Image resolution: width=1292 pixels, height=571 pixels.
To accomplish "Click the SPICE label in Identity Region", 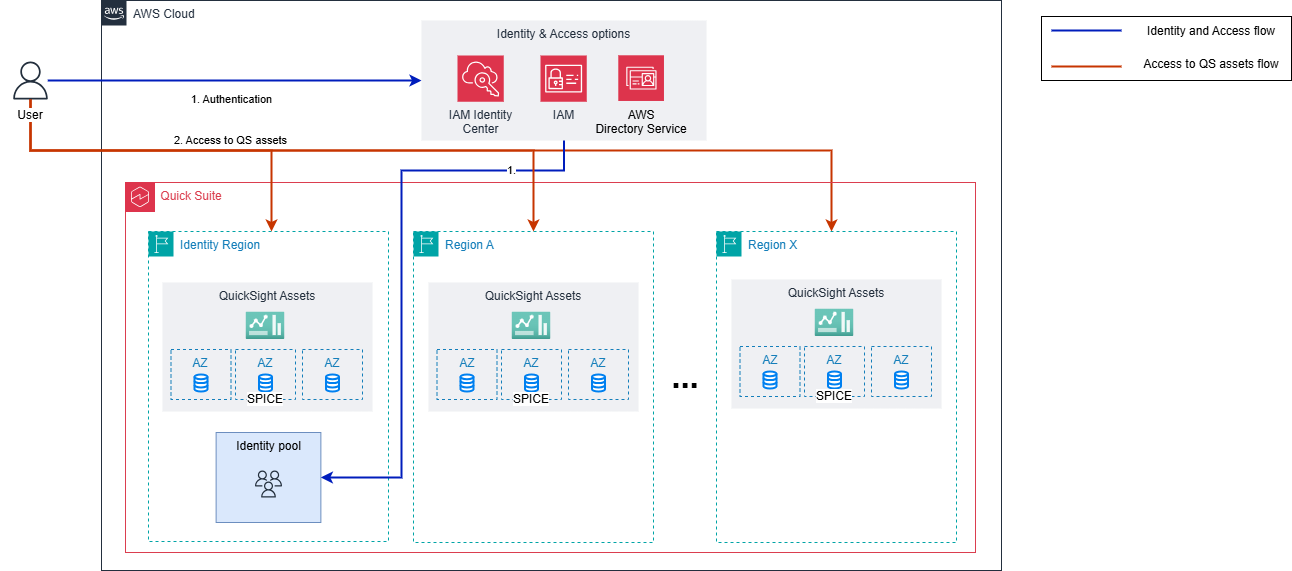I will tap(265, 399).
